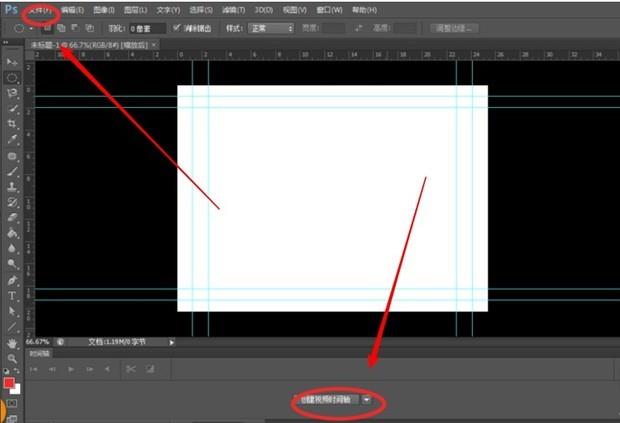Viewport: 620px width, 423px height.
Task: Select the Hand tool
Action: (12, 343)
